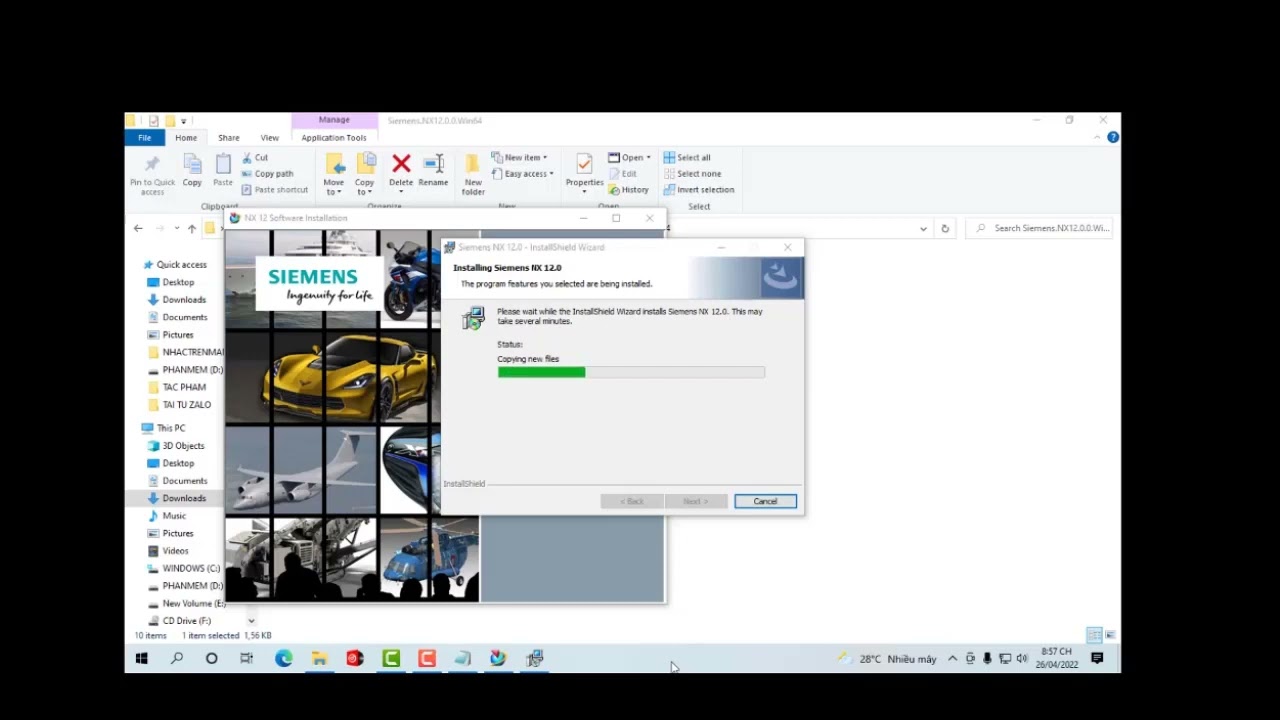Cancel the Siemens NX installation
Viewport: 1280px width, 720px height.
(765, 501)
